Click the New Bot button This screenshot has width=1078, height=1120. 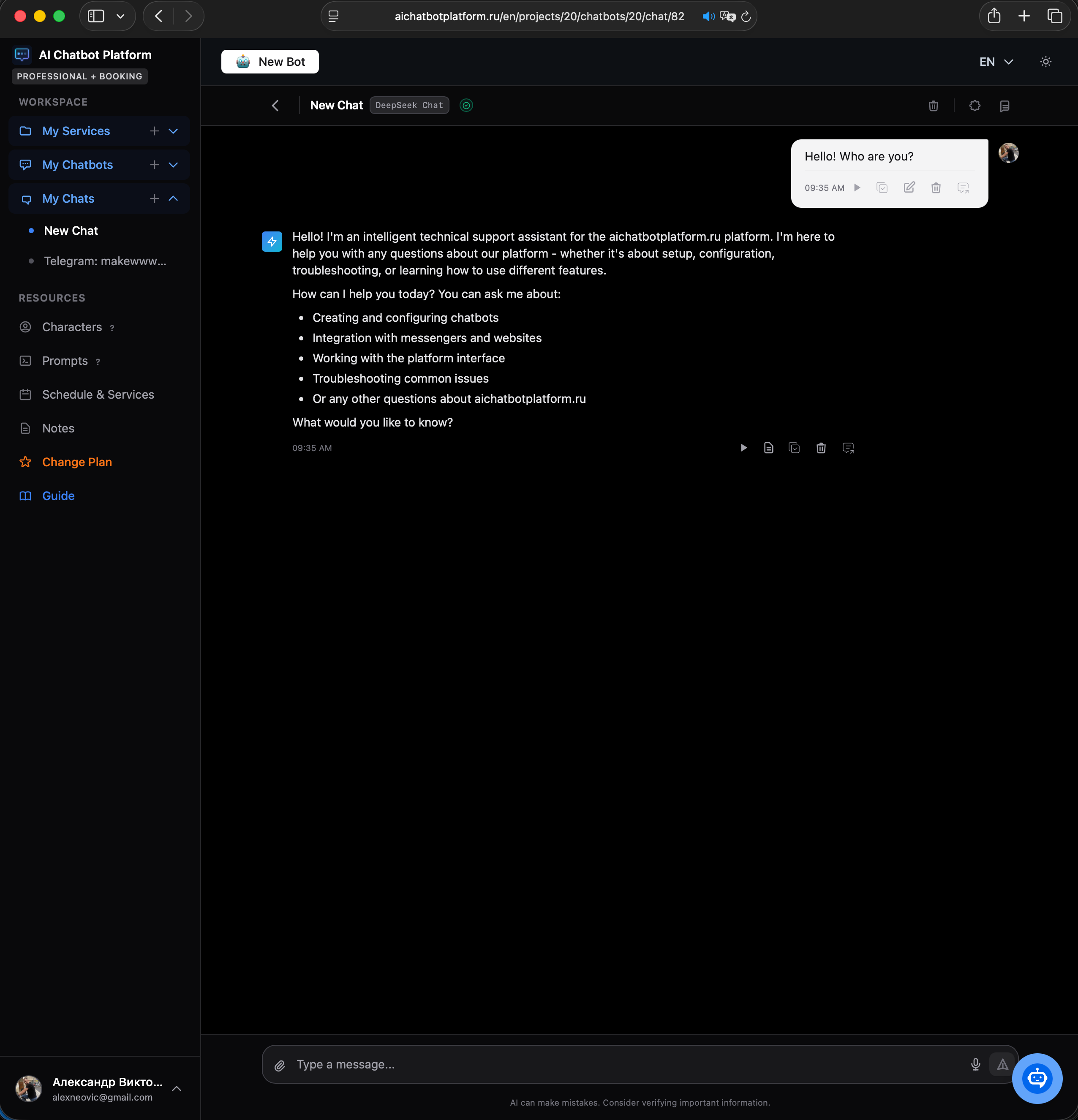[270, 61]
